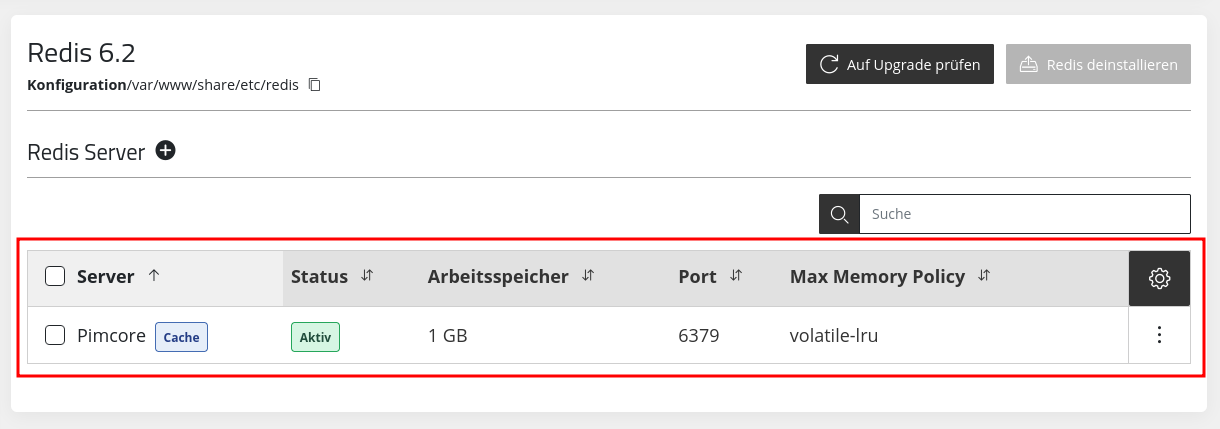Sort by Max Memory Policy arrows
This screenshot has width=1220, height=429.
coord(984,276)
